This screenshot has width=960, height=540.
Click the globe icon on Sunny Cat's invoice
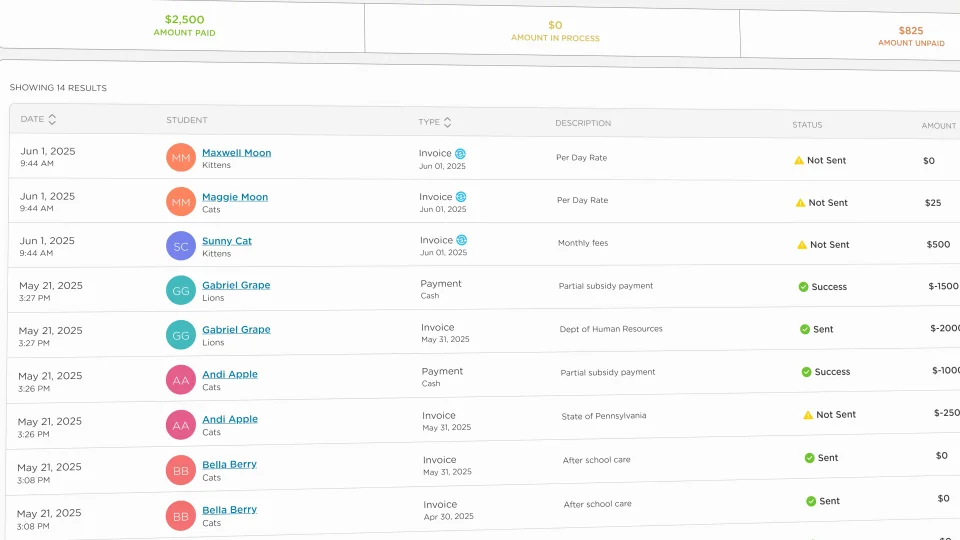pyautogui.click(x=463, y=240)
